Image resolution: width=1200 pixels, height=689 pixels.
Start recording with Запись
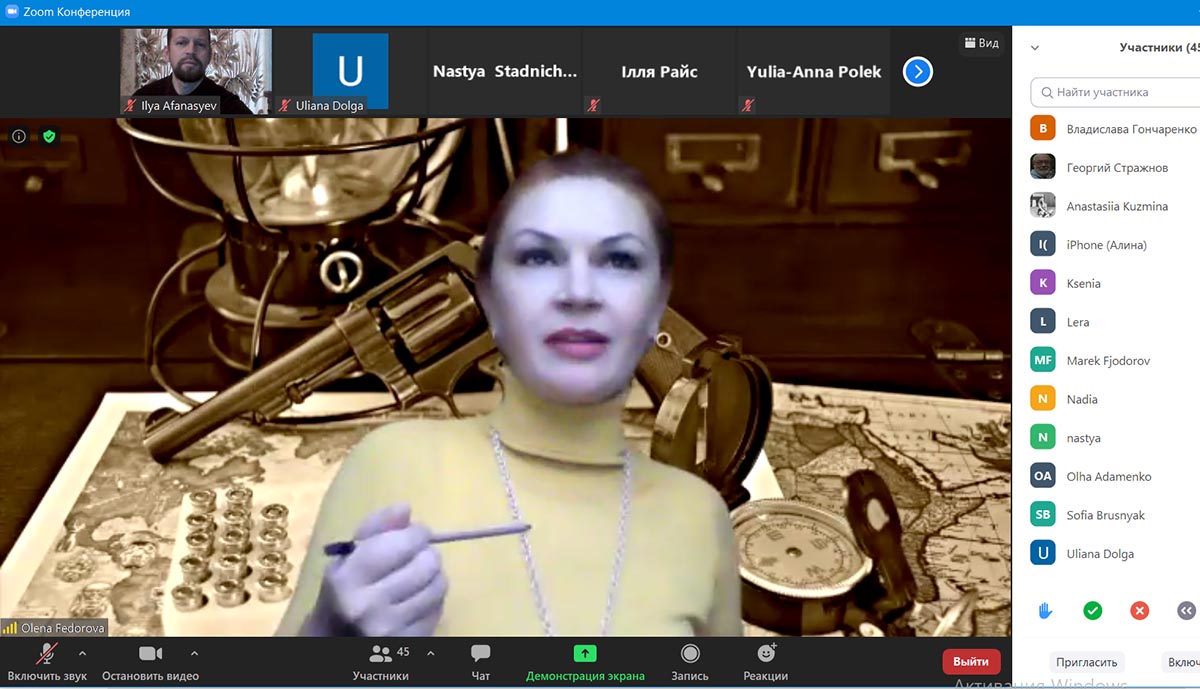pos(690,662)
